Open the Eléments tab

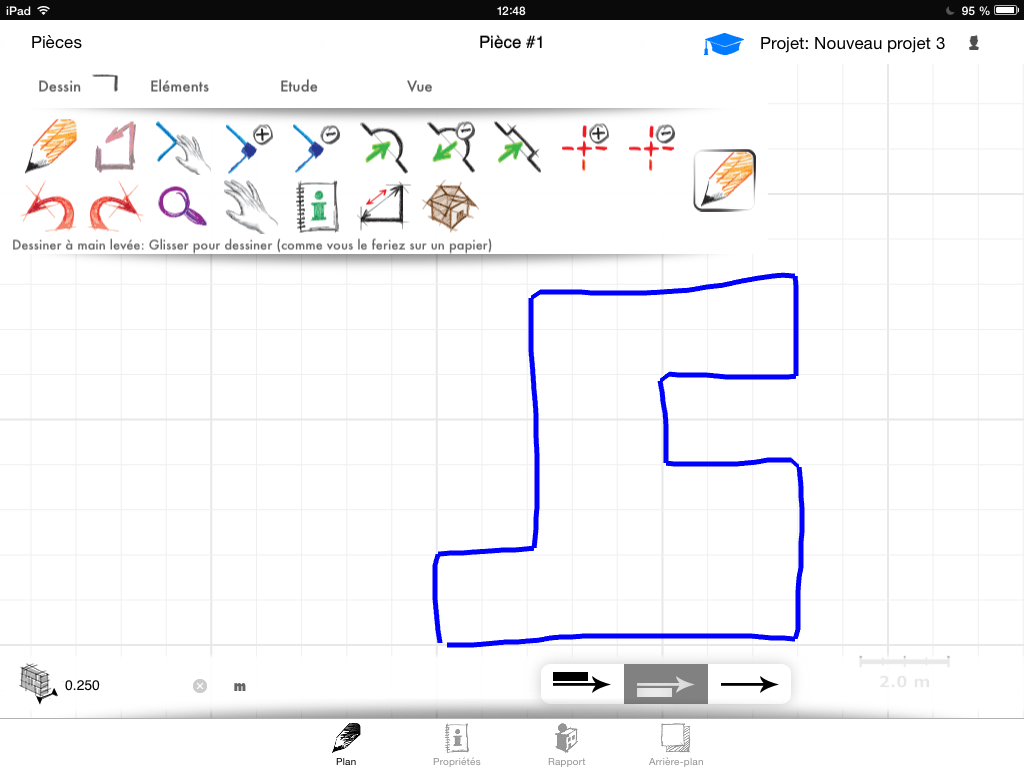[180, 86]
